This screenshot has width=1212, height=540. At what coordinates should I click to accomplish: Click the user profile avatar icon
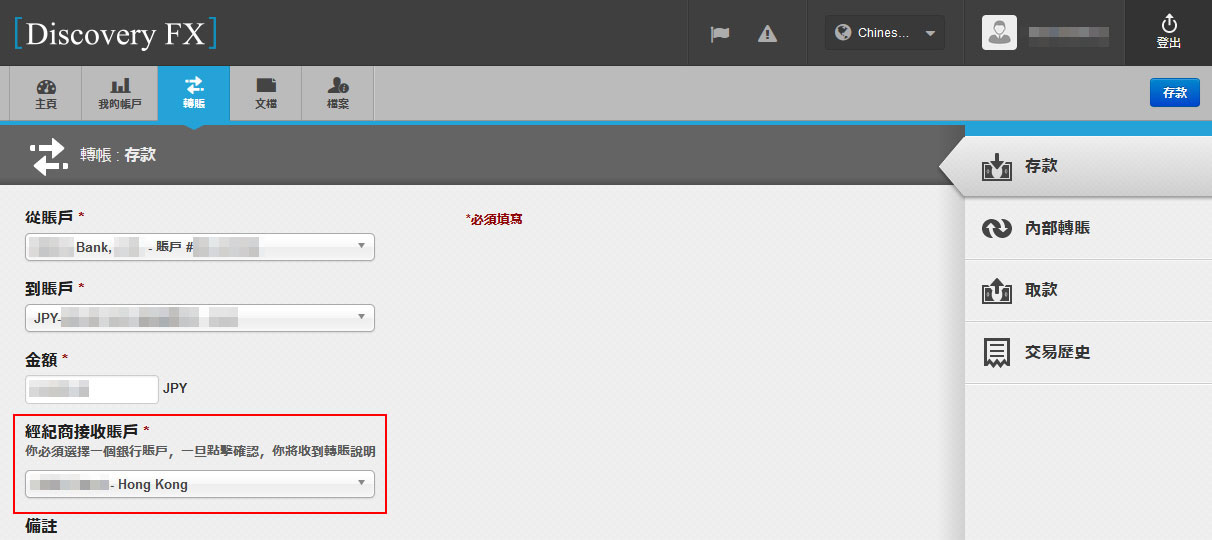coord(999,33)
